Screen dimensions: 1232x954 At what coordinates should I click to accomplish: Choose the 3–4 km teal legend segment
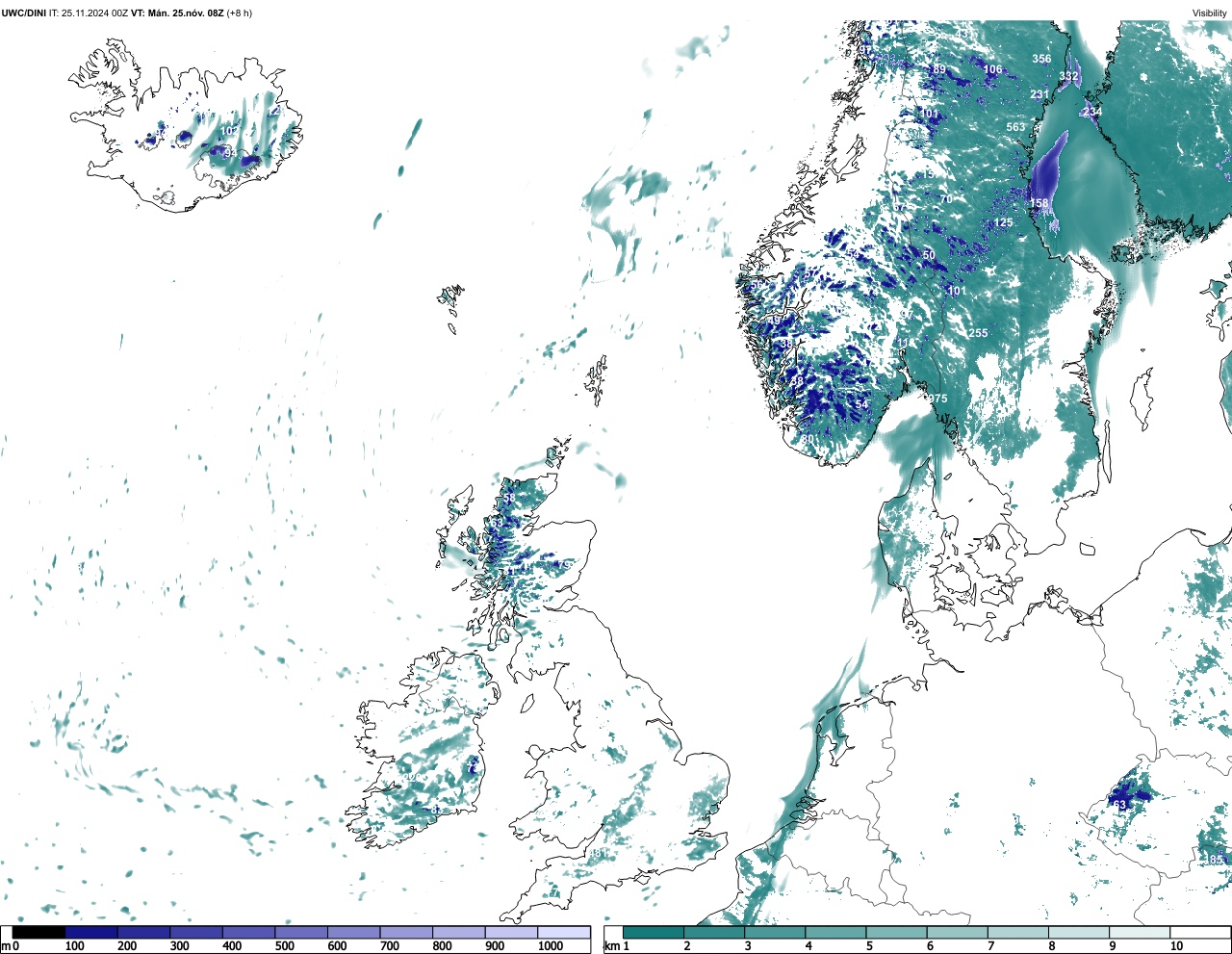tap(775, 933)
